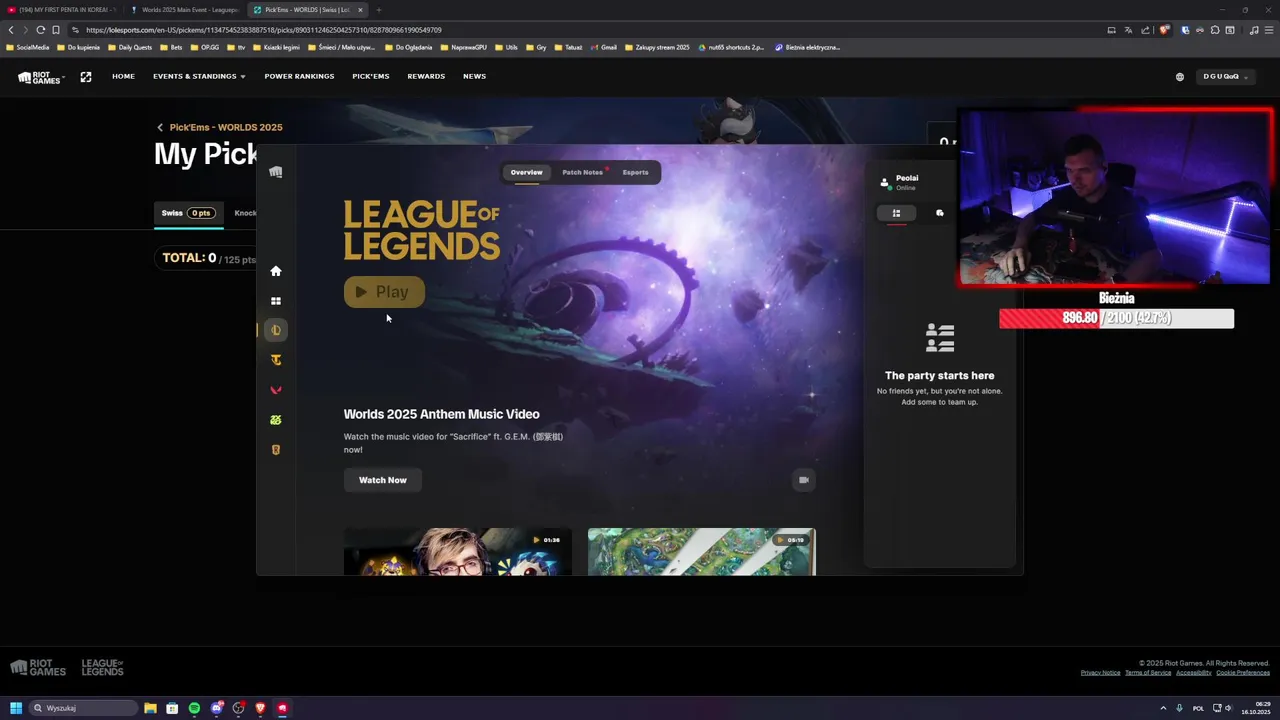This screenshot has height=720, width=1280.
Task: Open the Riot Client home icon in sidebar
Action: [x=276, y=271]
